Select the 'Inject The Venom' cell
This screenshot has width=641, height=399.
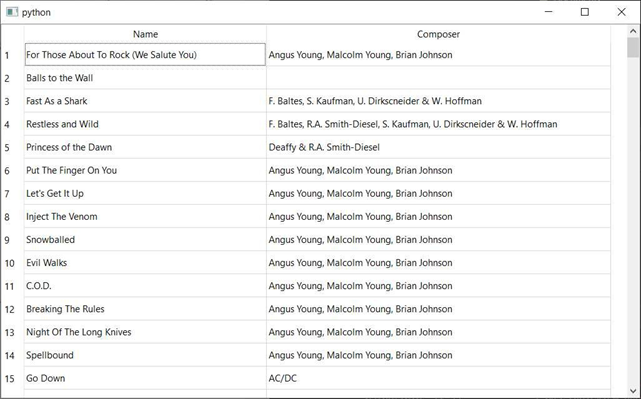coord(145,216)
